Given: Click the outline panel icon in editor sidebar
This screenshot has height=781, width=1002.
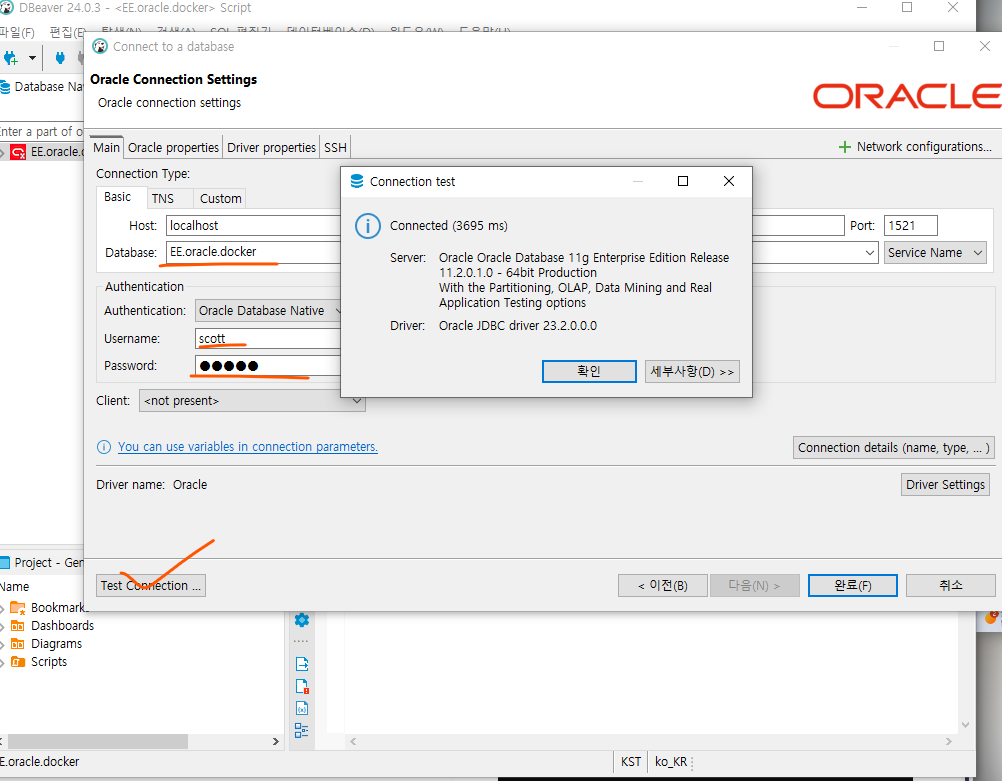Looking at the screenshot, I should [302, 731].
